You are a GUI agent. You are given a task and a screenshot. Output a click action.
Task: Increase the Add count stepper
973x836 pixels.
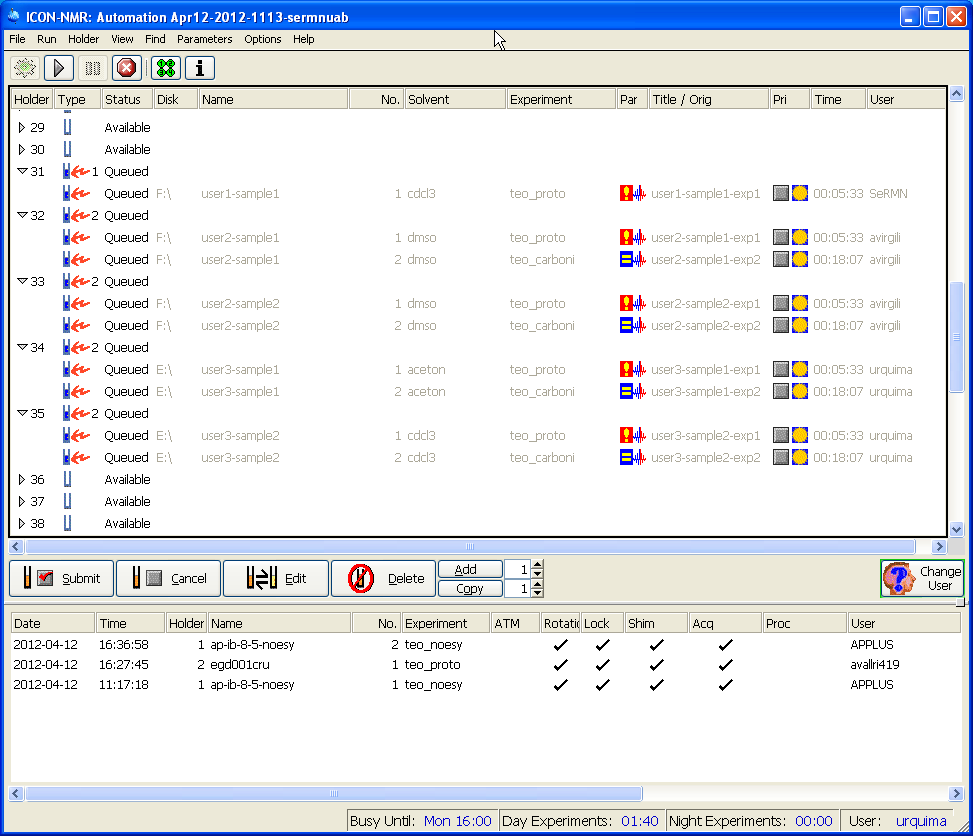click(538, 565)
